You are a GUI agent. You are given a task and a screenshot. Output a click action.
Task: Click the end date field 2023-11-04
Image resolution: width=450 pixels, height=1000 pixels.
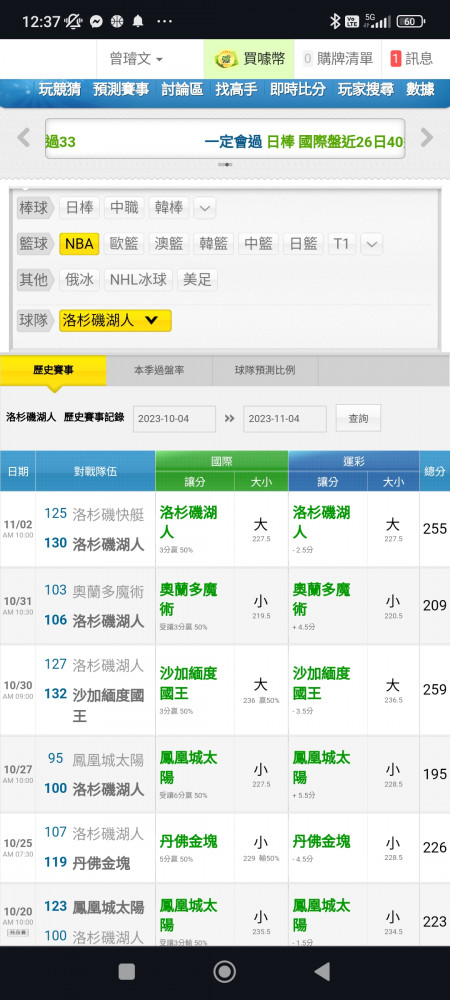[x=285, y=419]
